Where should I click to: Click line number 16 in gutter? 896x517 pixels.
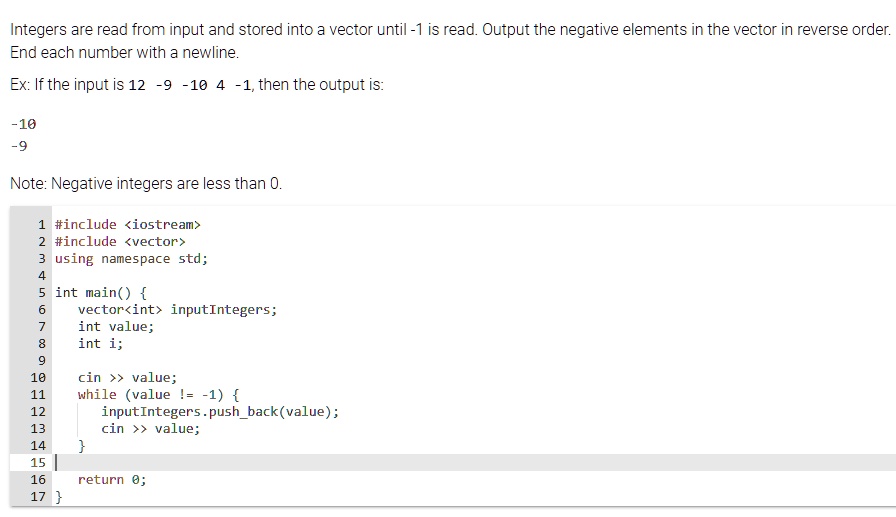[38, 479]
